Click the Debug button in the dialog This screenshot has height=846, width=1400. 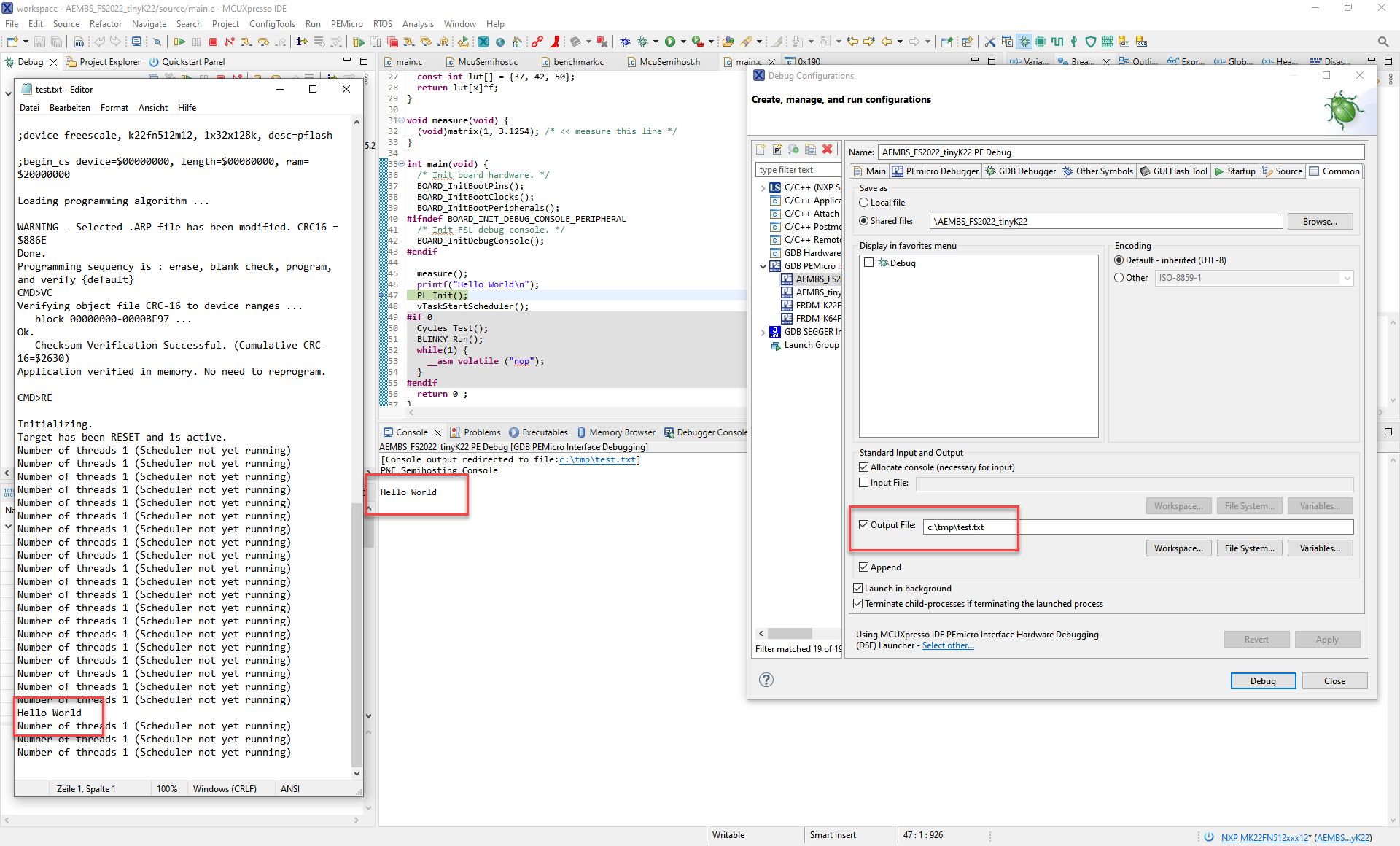(x=1262, y=680)
